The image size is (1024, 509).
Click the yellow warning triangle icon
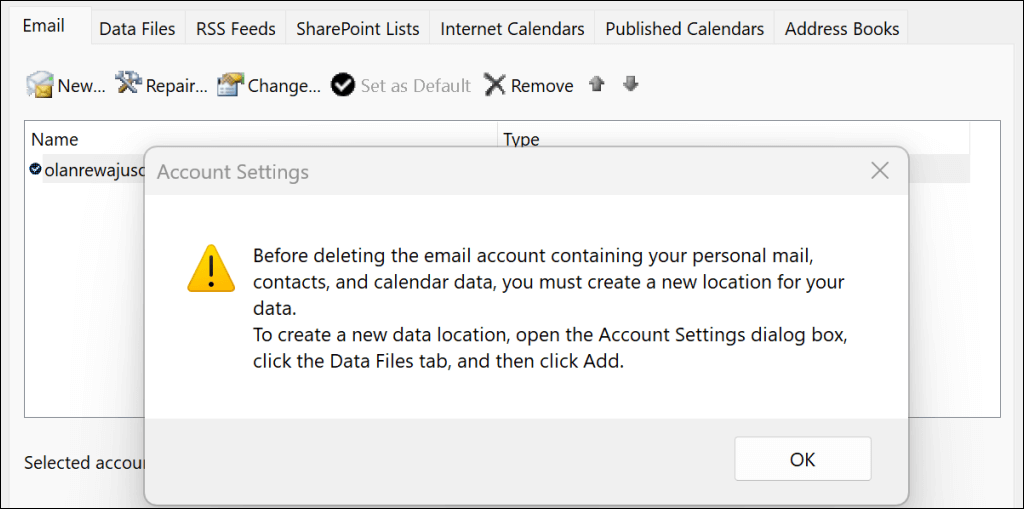pos(211,268)
